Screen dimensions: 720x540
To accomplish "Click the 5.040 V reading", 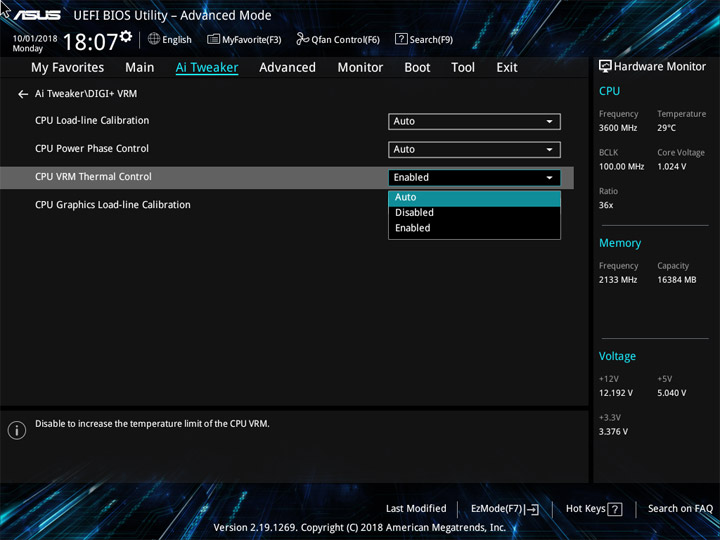I will pyautogui.click(x=672, y=393).
